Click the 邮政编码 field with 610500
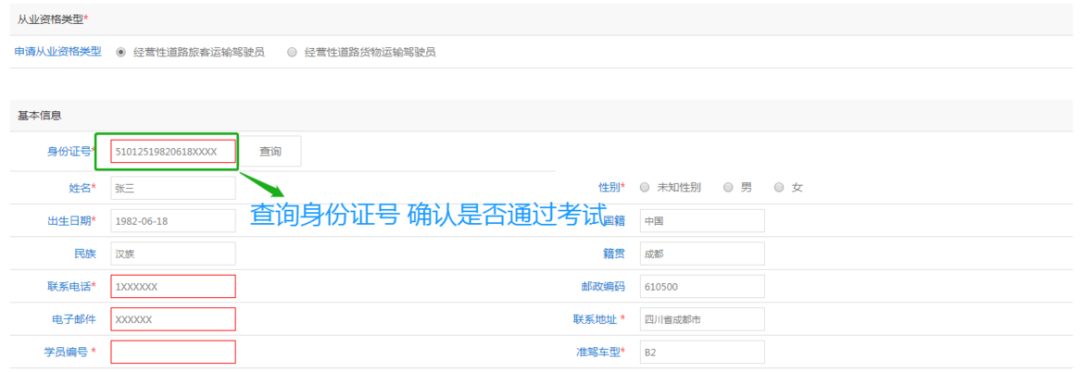The width and height of the screenshot is (1080, 372). pyautogui.click(x=702, y=287)
